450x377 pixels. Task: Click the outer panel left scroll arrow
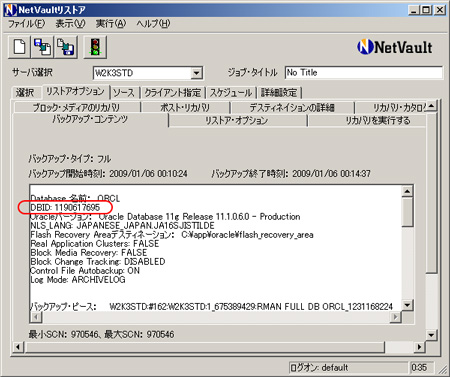pos(18,347)
